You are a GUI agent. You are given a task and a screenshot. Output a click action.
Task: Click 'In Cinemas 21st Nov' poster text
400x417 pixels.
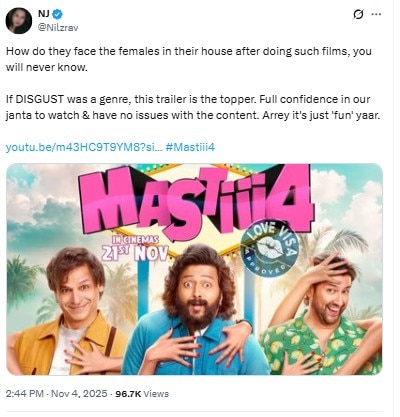pyautogui.click(x=135, y=249)
